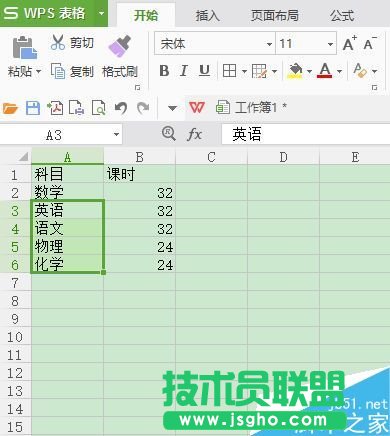Open the 宋体 font name dropdown
Screen dimensions: 390x436
click(269, 44)
